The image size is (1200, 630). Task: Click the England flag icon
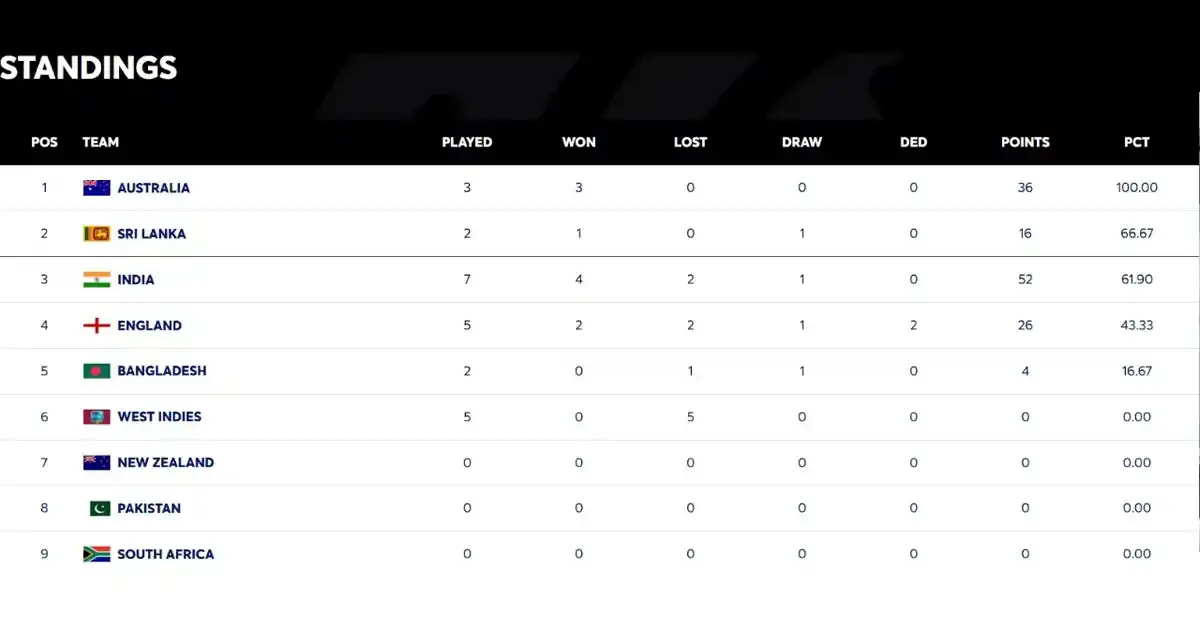click(96, 326)
